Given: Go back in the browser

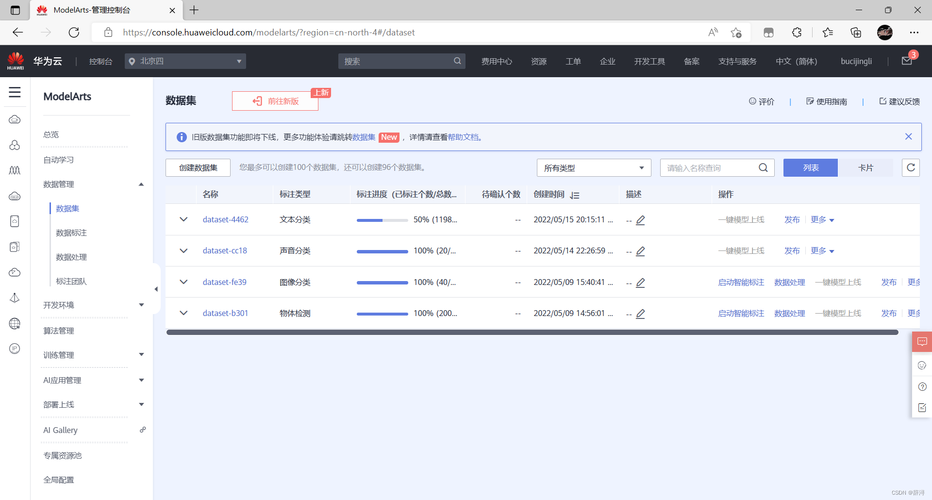Looking at the screenshot, I should (18, 32).
